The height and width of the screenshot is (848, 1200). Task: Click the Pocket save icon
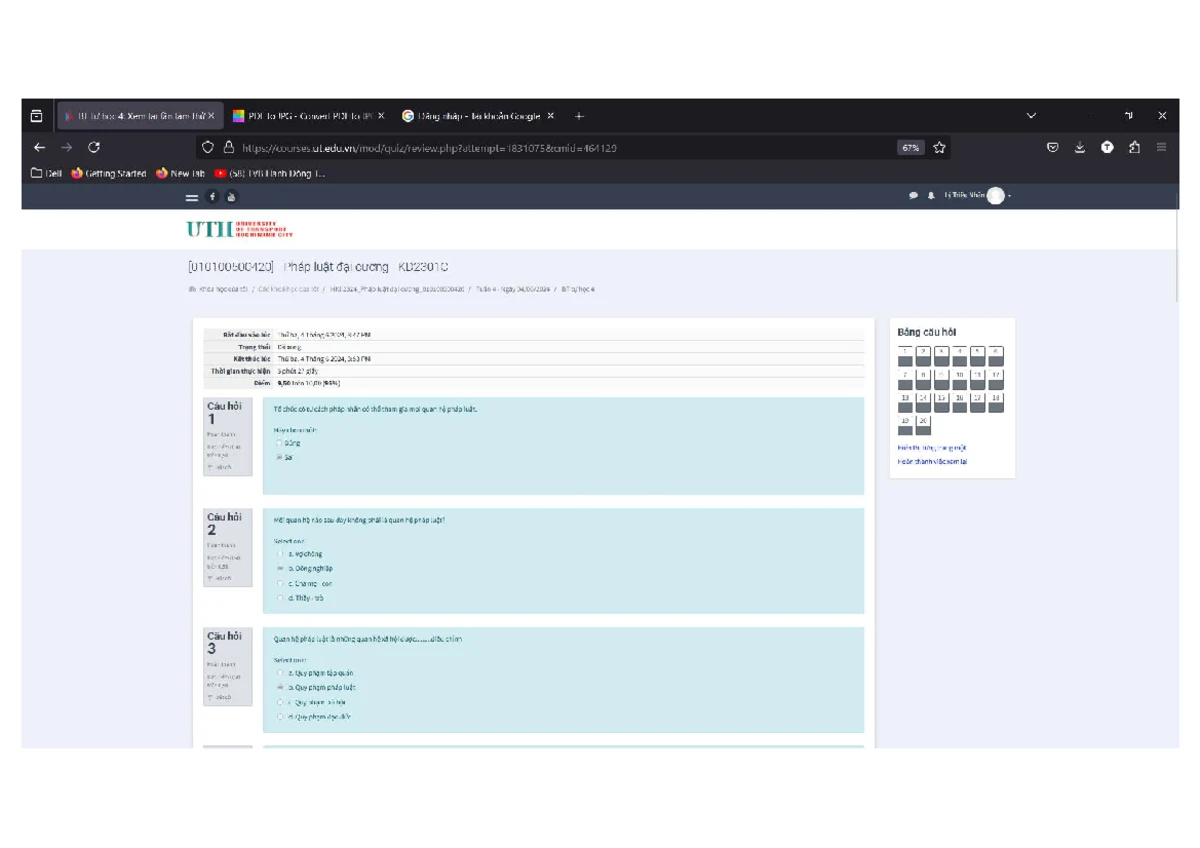click(x=1053, y=147)
